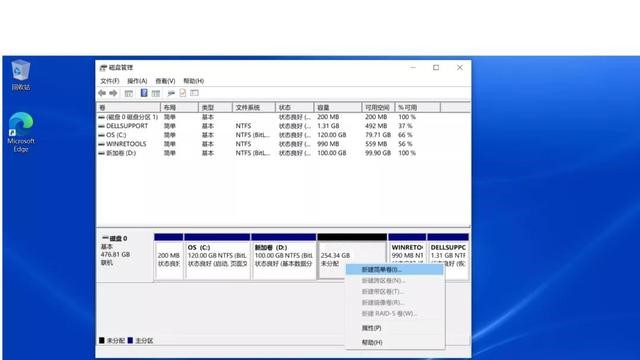Image resolution: width=640 pixels, height=360 pixels.
Task: Click the back arrow in the toolbar
Action: coord(102,93)
